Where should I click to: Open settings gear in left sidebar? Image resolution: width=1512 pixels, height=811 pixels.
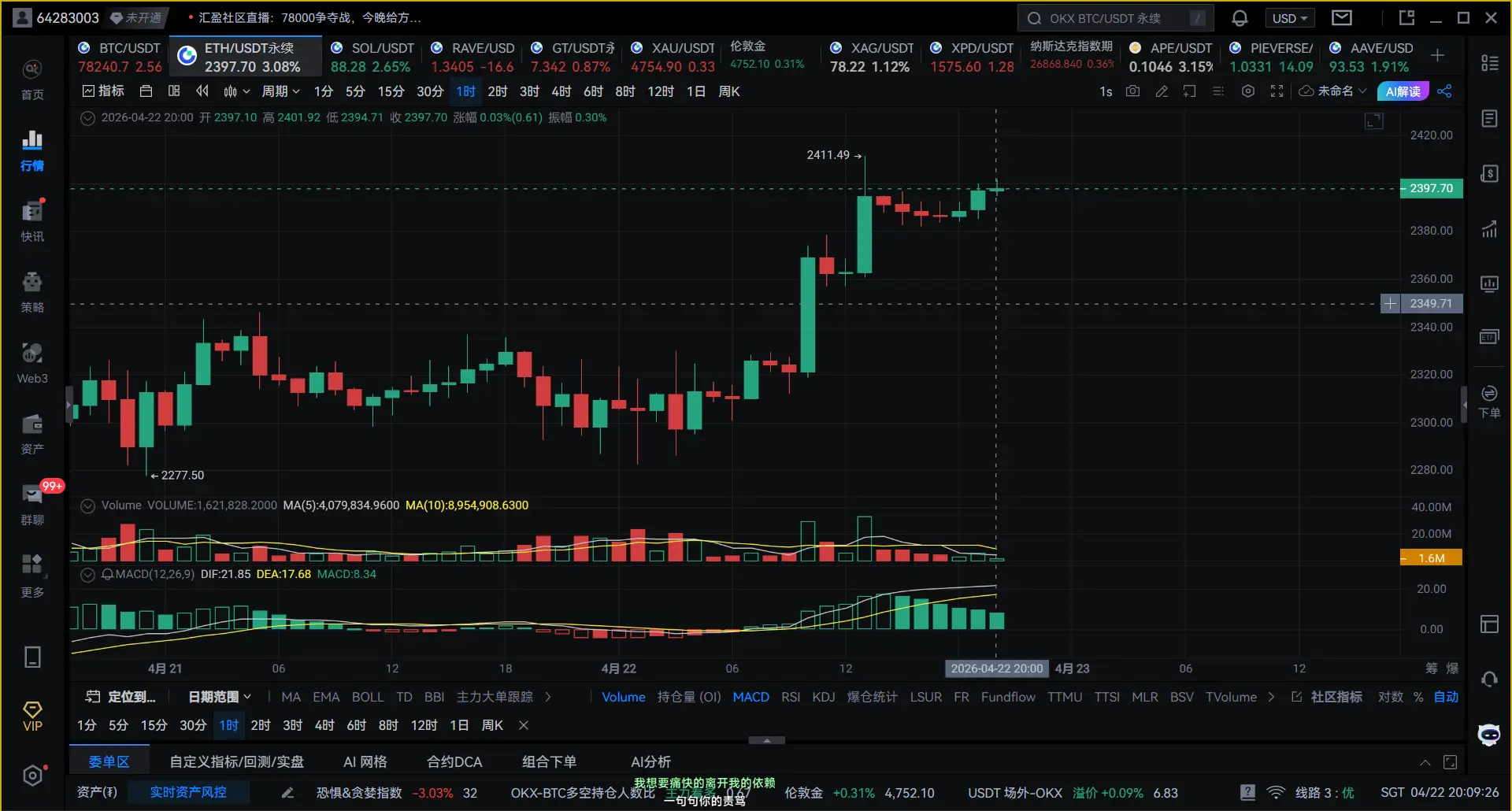click(x=32, y=776)
